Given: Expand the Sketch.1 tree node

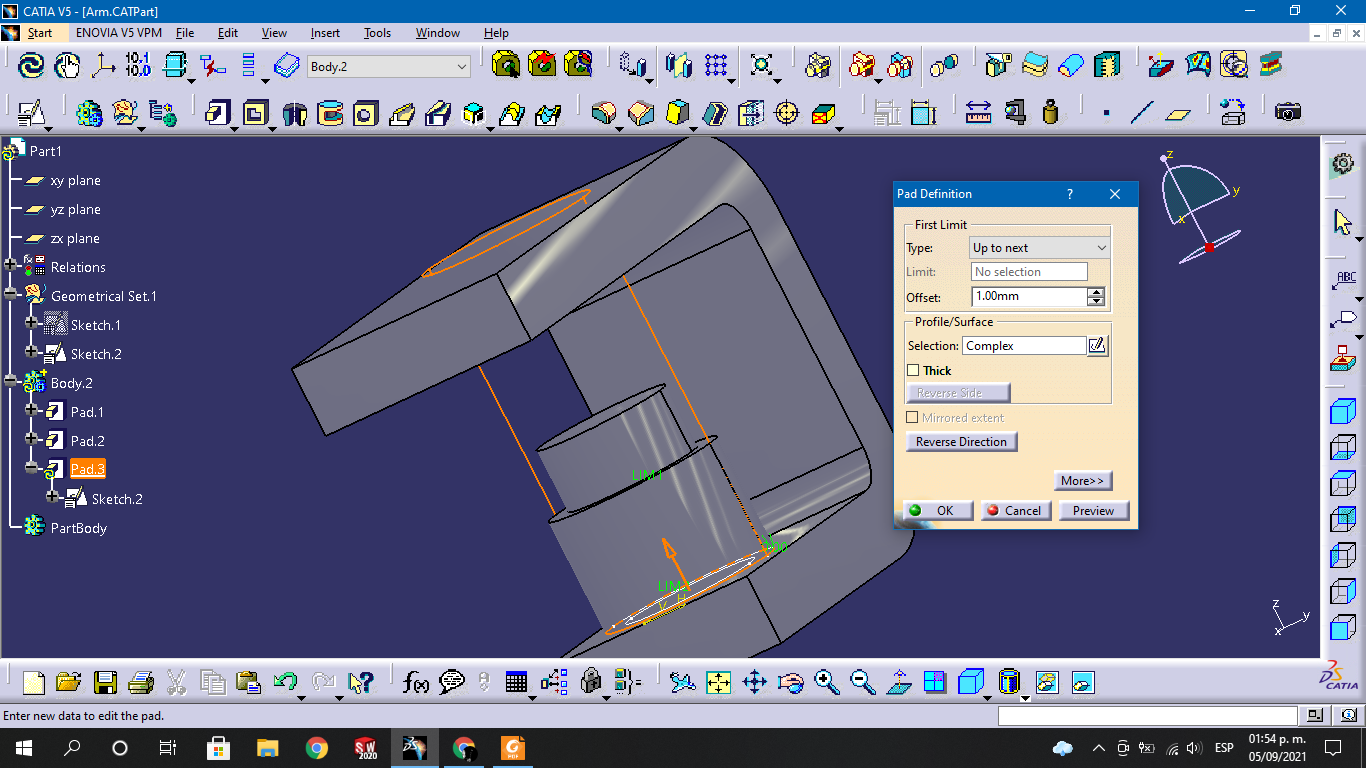Looking at the screenshot, I should [31, 324].
